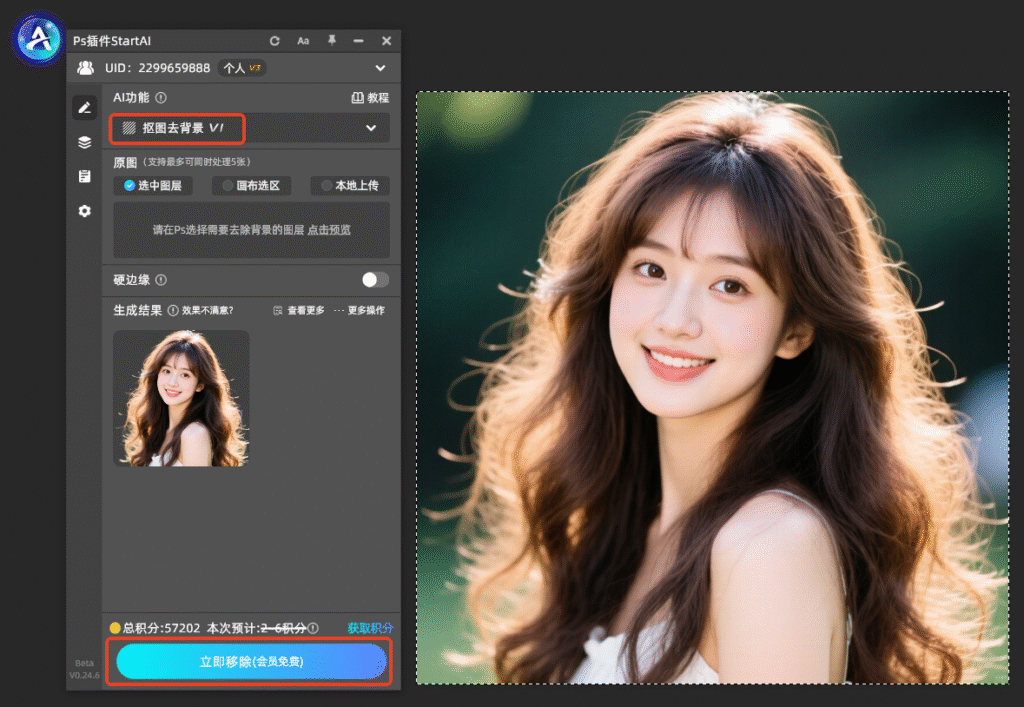Pin the StartAI plugin panel

click(x=332, y=40)
